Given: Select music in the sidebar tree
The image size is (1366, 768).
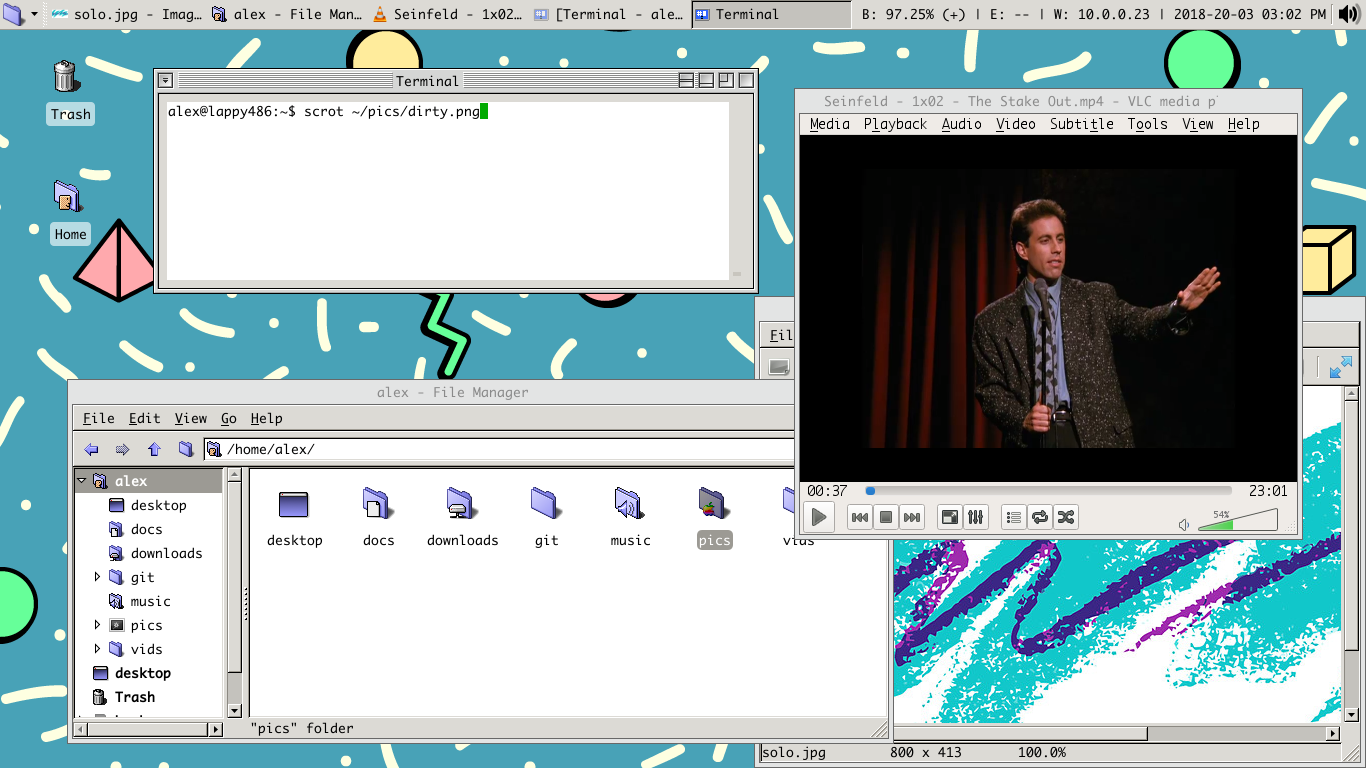Looking at the screenshot, I should tap(150, 601).
